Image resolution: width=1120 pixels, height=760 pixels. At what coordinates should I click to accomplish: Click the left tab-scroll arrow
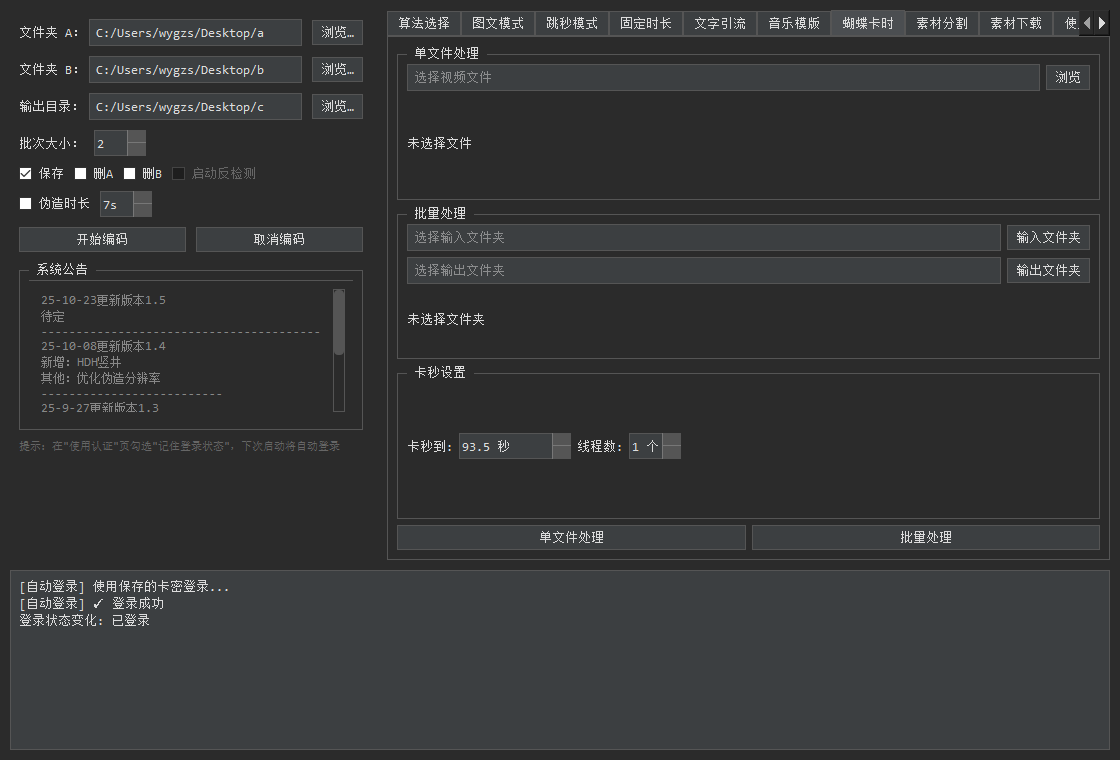[1089, 22]
